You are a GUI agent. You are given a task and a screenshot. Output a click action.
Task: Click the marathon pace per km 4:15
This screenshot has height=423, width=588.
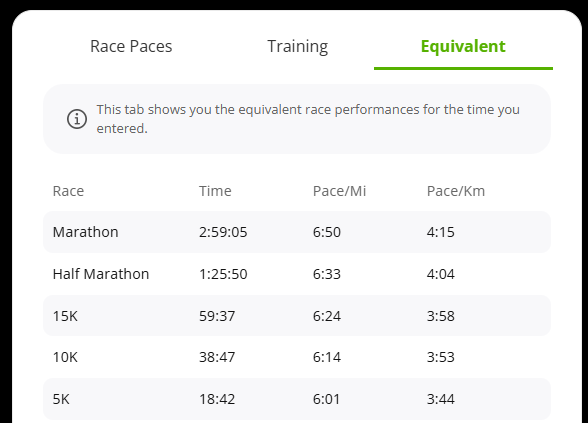[441, 232]
